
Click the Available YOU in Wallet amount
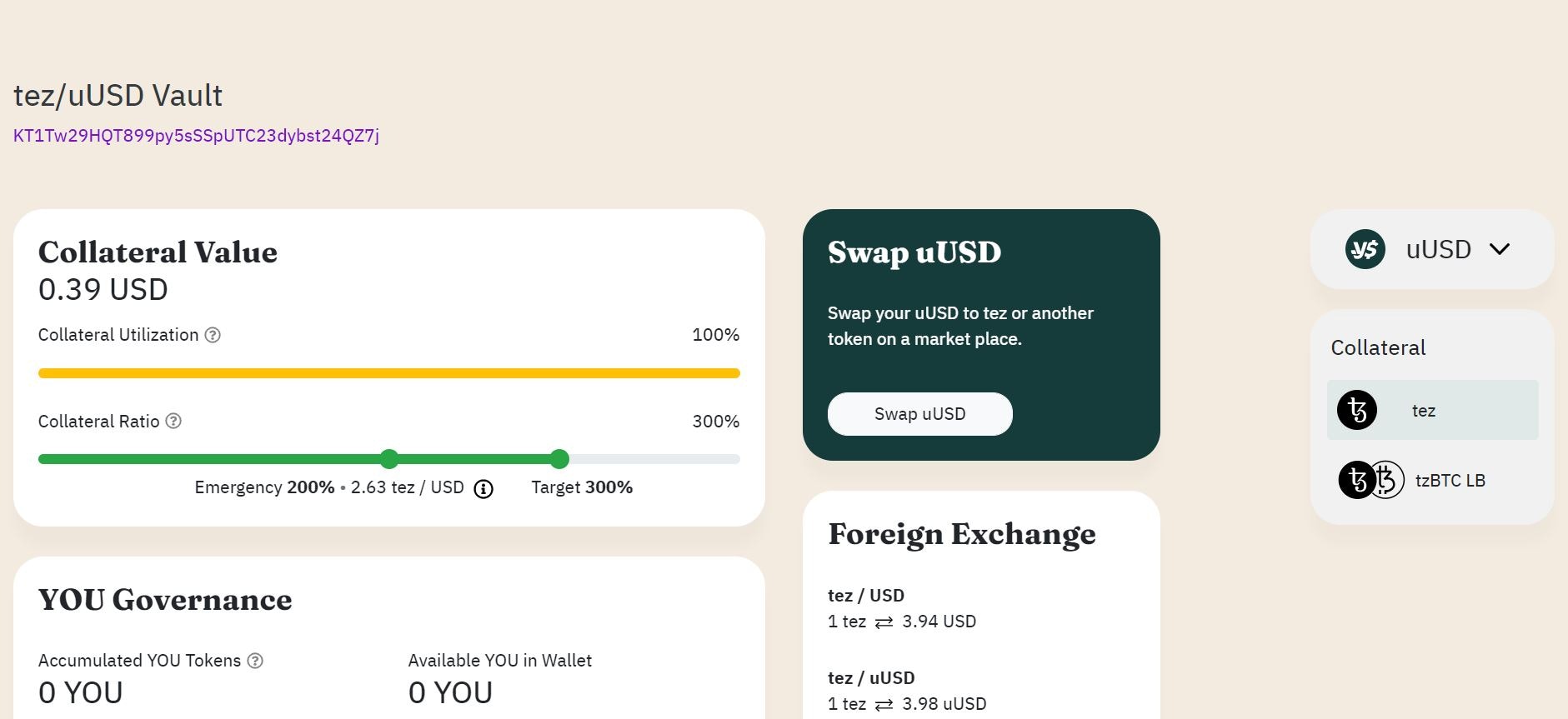pos(450,693)
